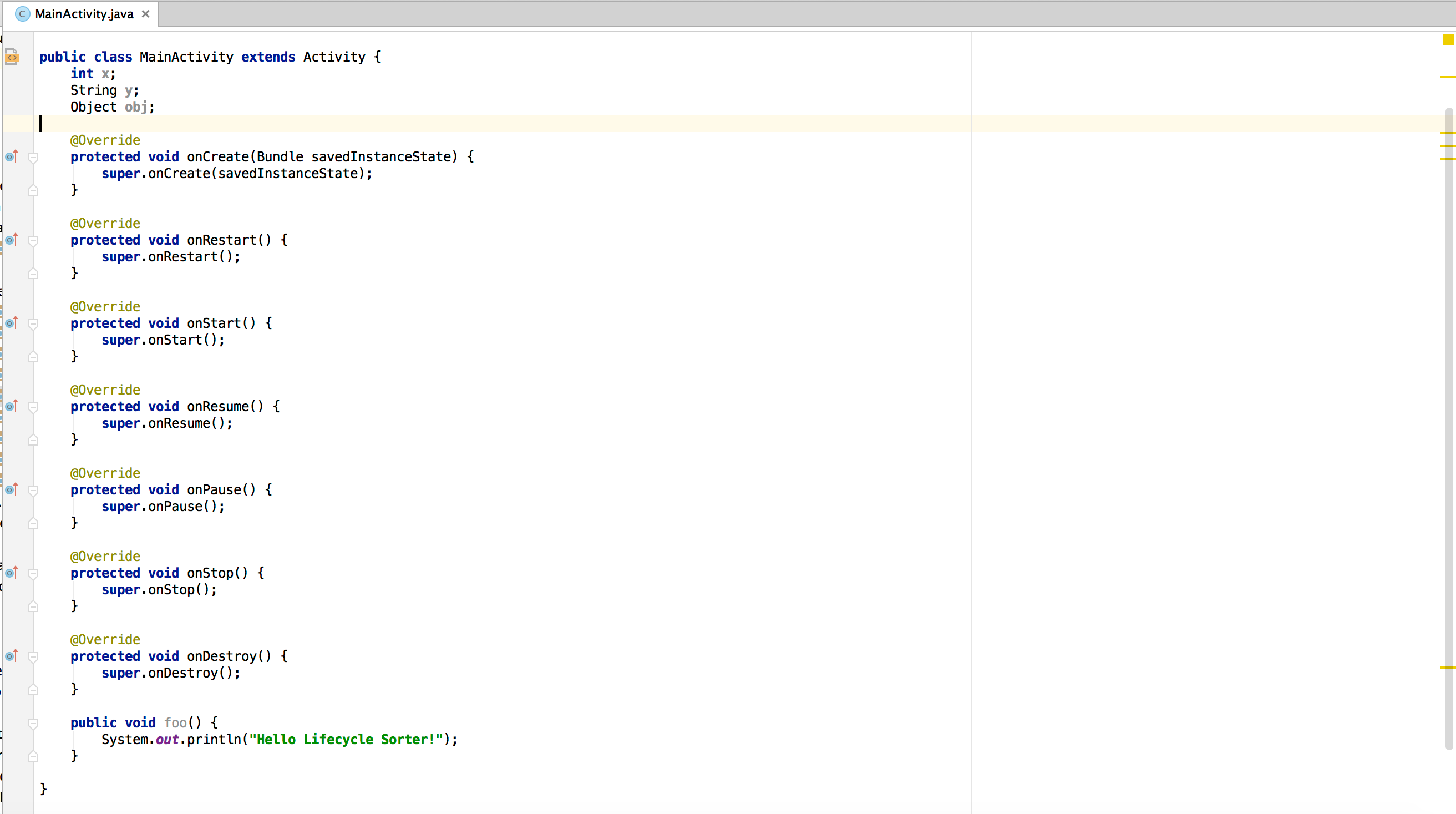Click 'super.onPause();' statement
This screenshot has height=814, width=1456.
(163, 507)
